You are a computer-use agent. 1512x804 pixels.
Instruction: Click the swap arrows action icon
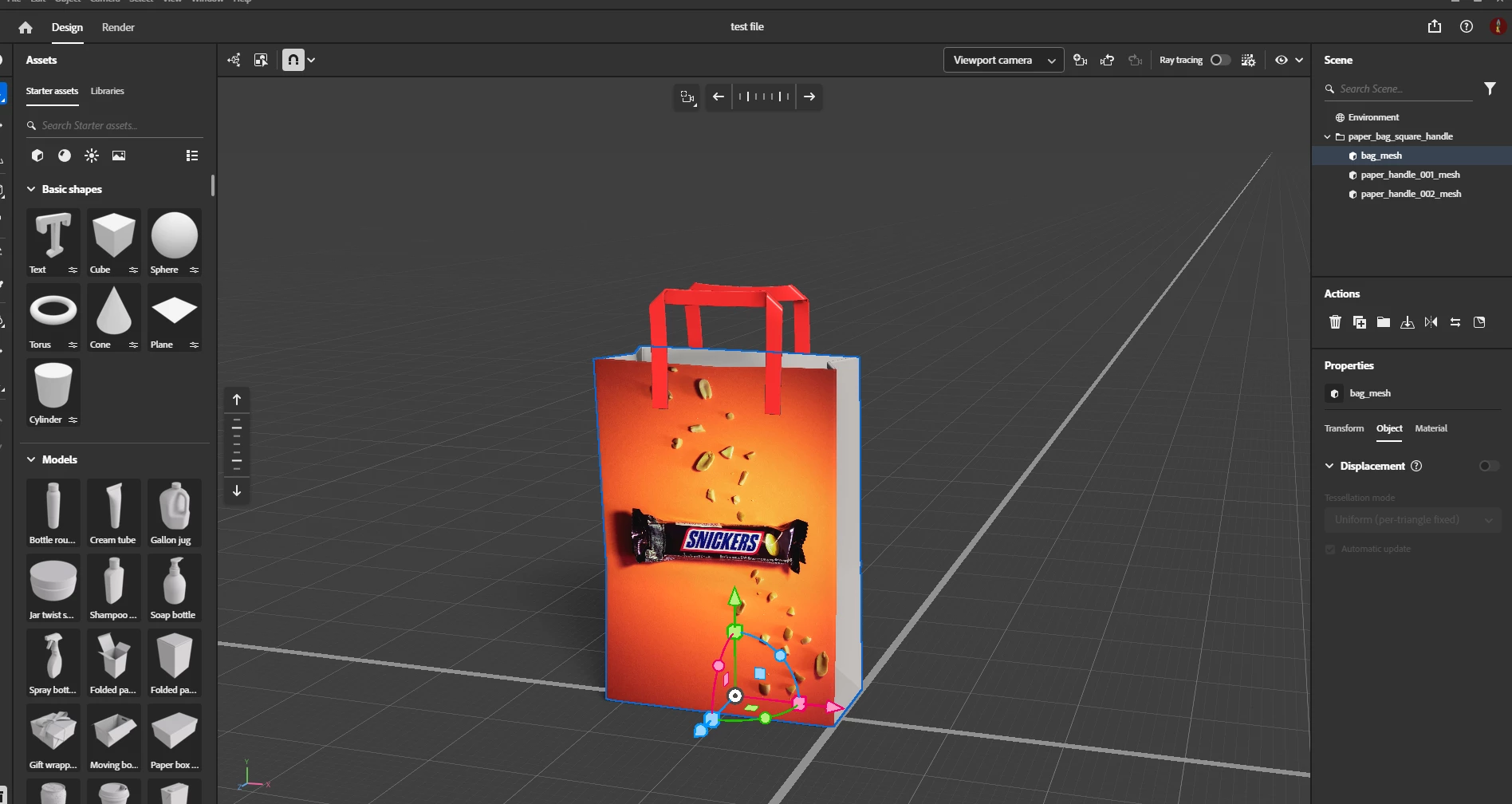coord(1455,322)
